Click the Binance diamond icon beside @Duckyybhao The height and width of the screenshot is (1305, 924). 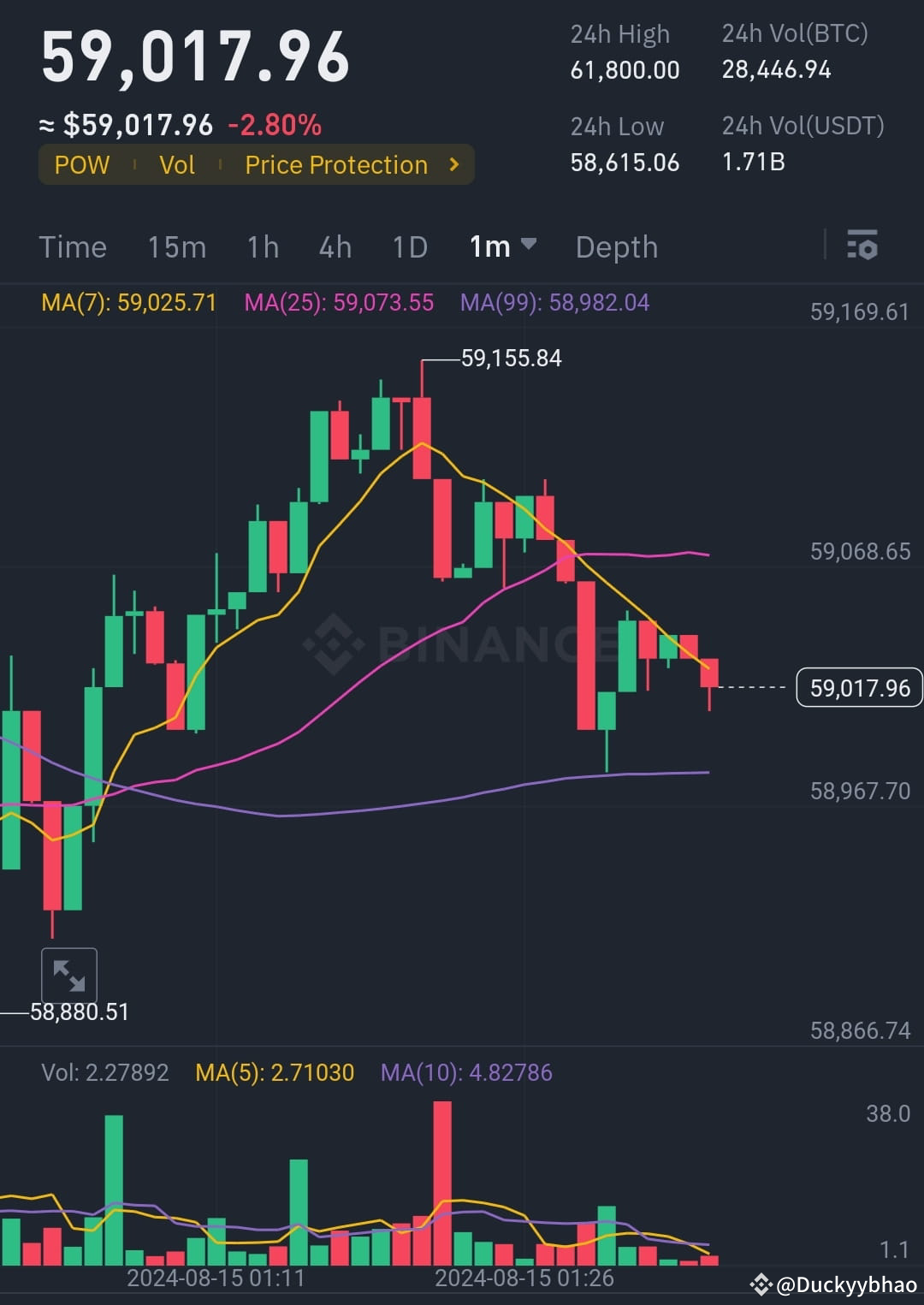[x=761, y=1284]
